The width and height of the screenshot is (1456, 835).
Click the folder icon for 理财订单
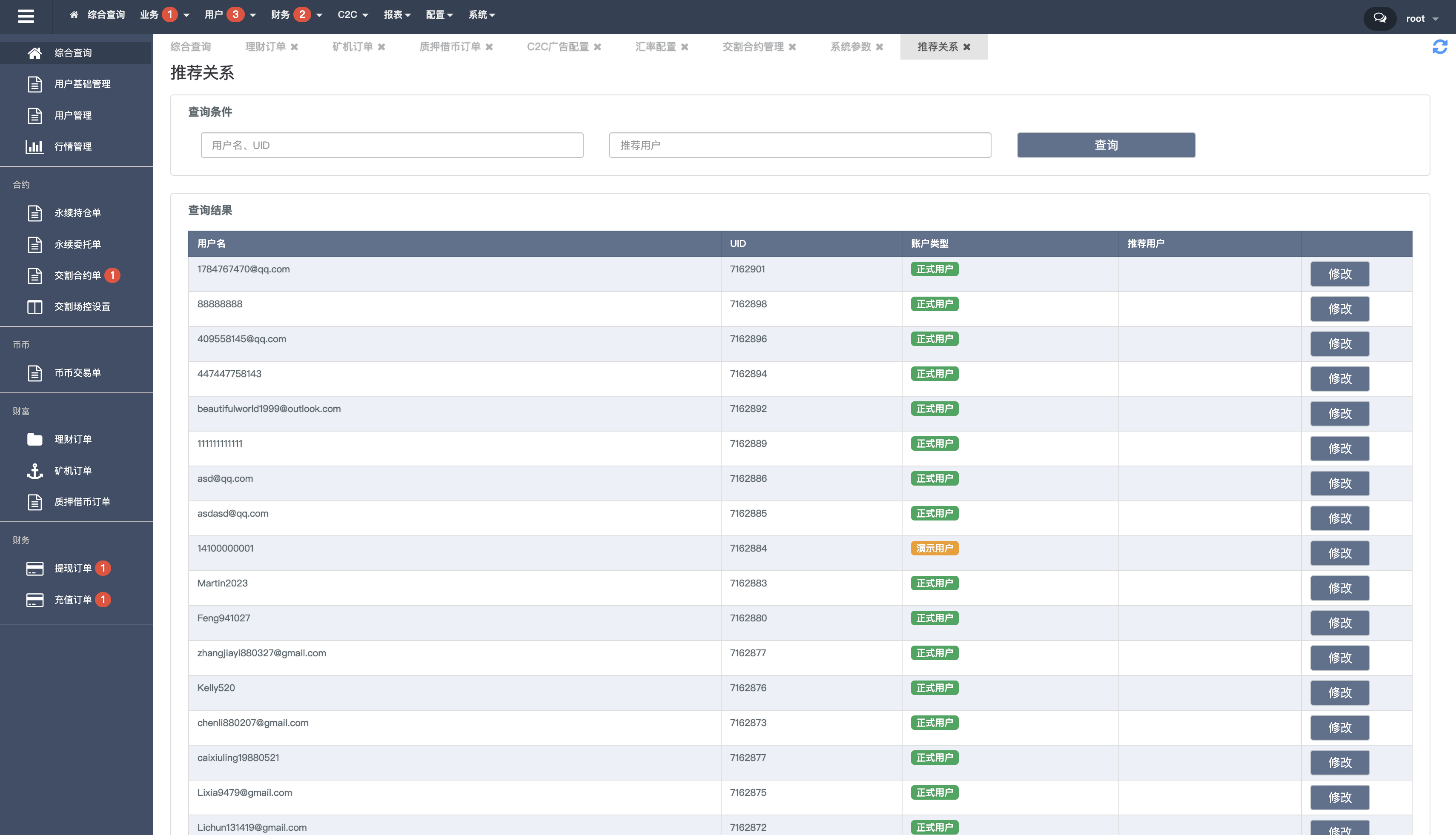(x=34, y=439)
